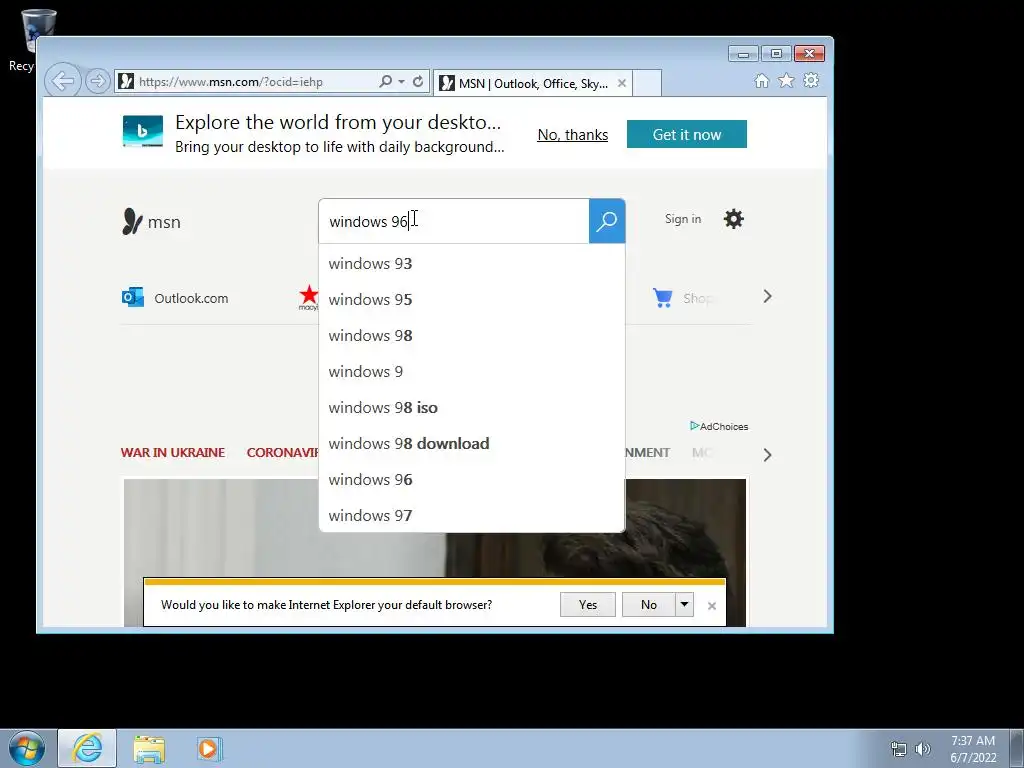Open Windows Explorer folder taskbar icon
Screen dimensions: 1024x768
click(x=149, y=749)
